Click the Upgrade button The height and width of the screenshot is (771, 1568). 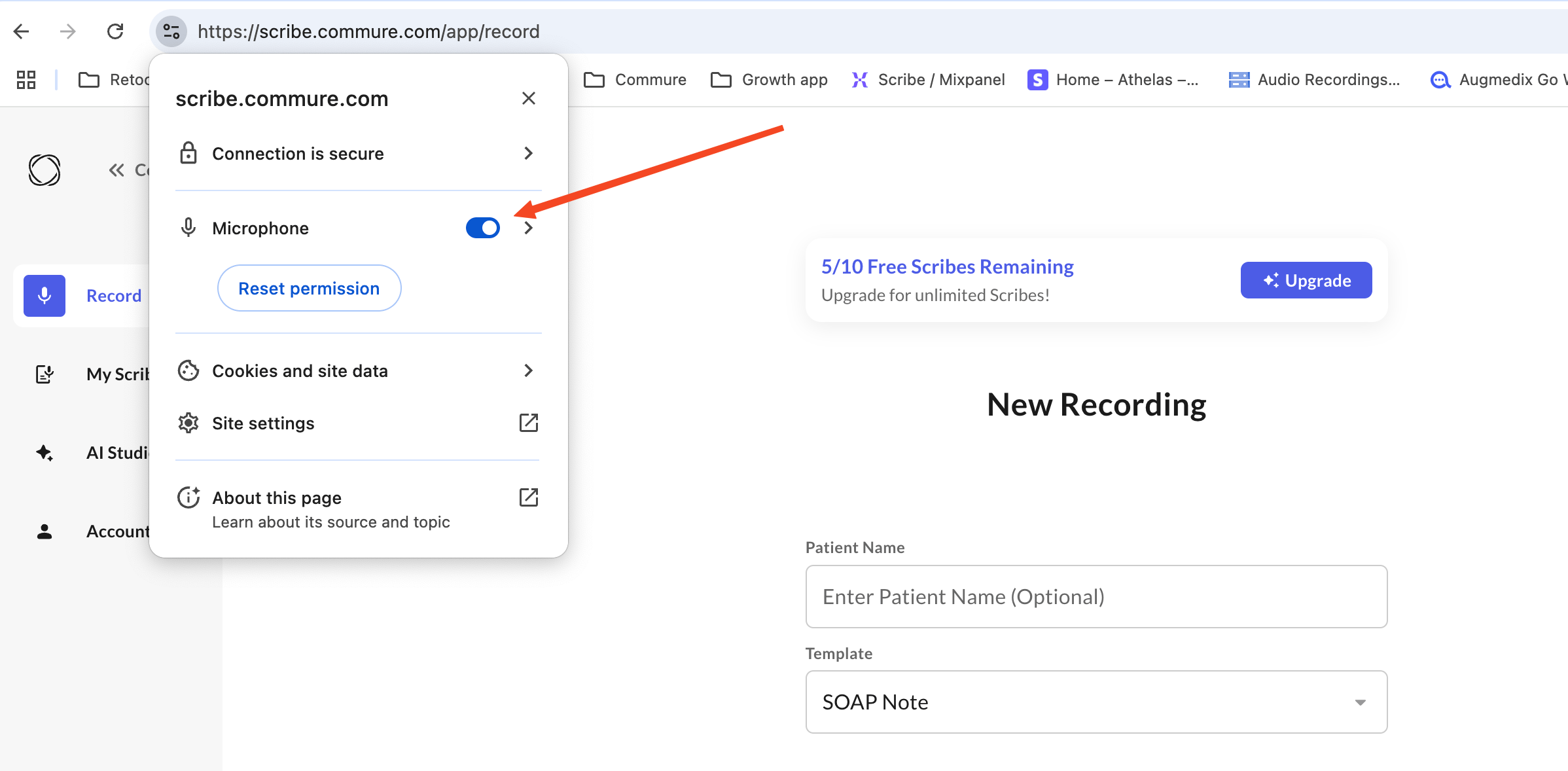coord(1306,280)
